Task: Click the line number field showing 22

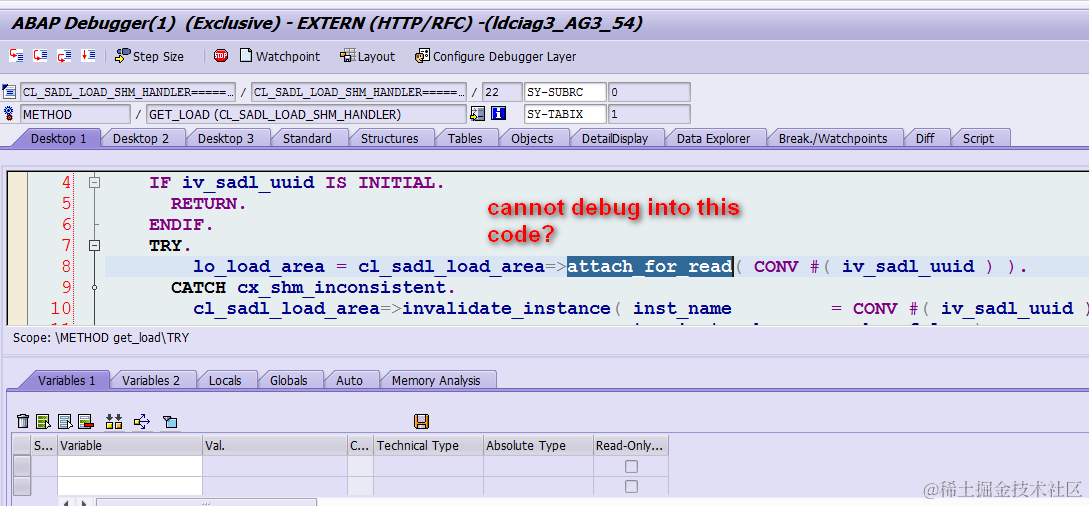Action: (x=501, y=92)
